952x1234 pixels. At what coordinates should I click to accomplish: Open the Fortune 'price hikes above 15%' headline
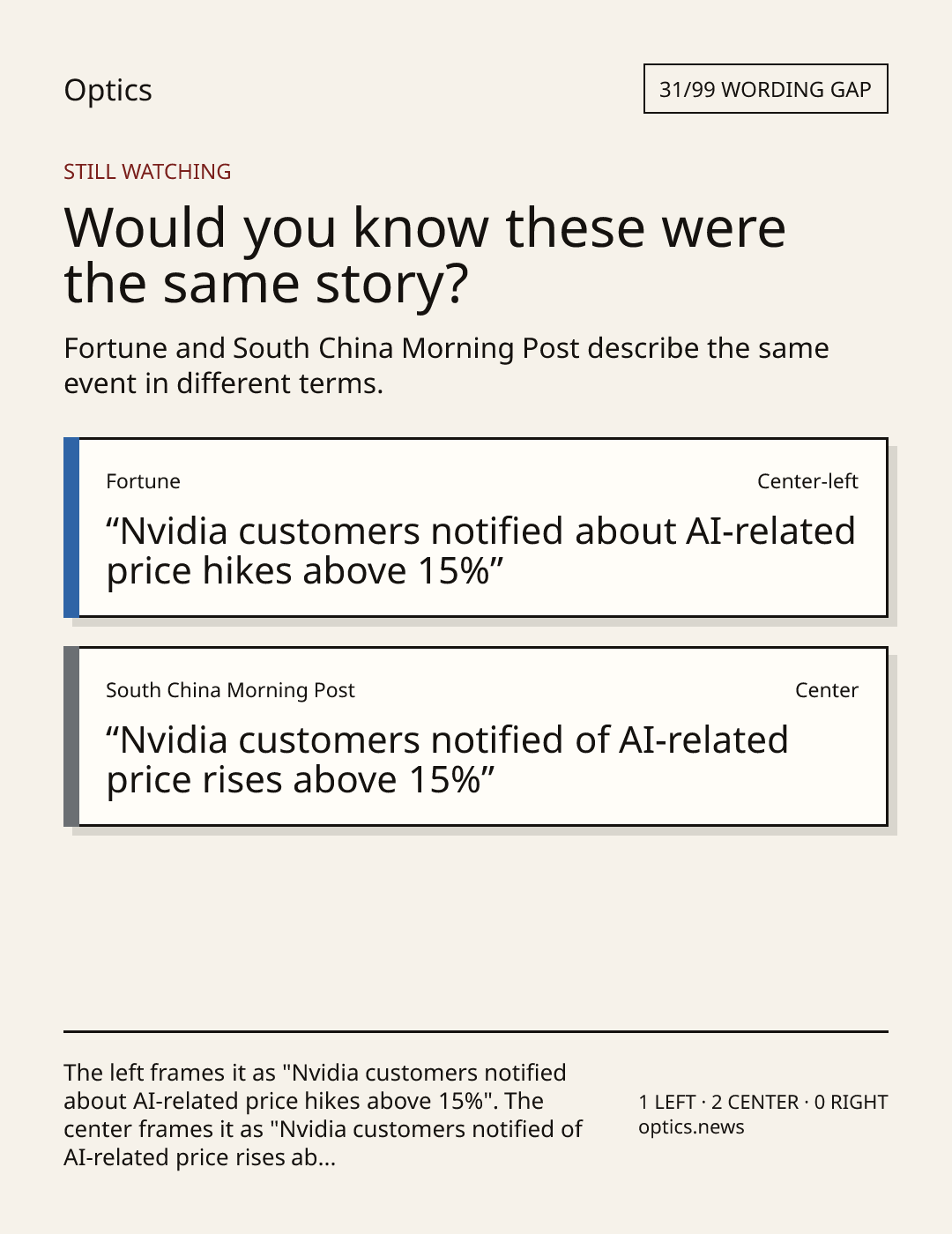coord(480,551)
